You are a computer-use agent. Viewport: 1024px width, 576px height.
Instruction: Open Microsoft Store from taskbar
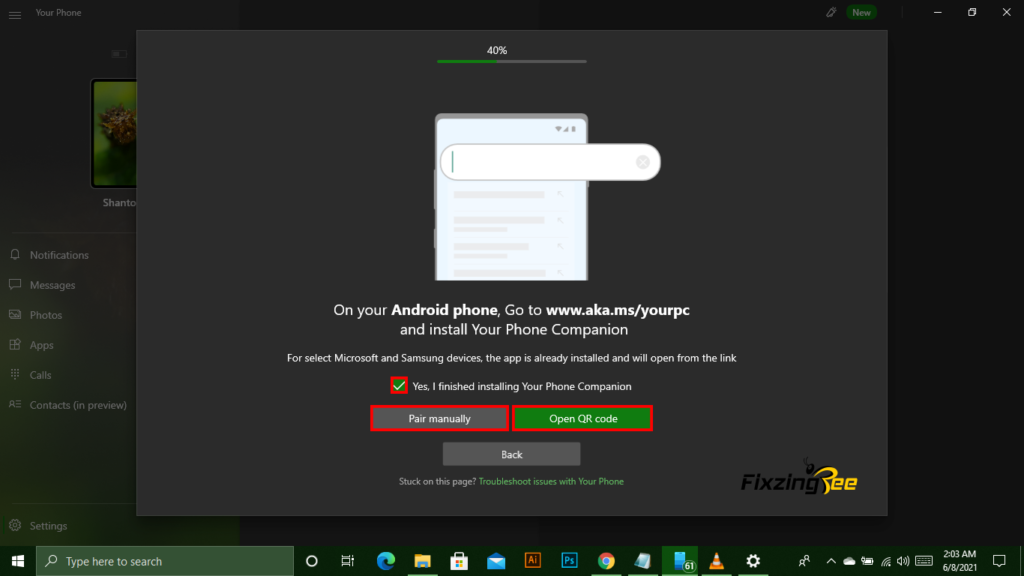pyautogui.click(x=459, y=561)
